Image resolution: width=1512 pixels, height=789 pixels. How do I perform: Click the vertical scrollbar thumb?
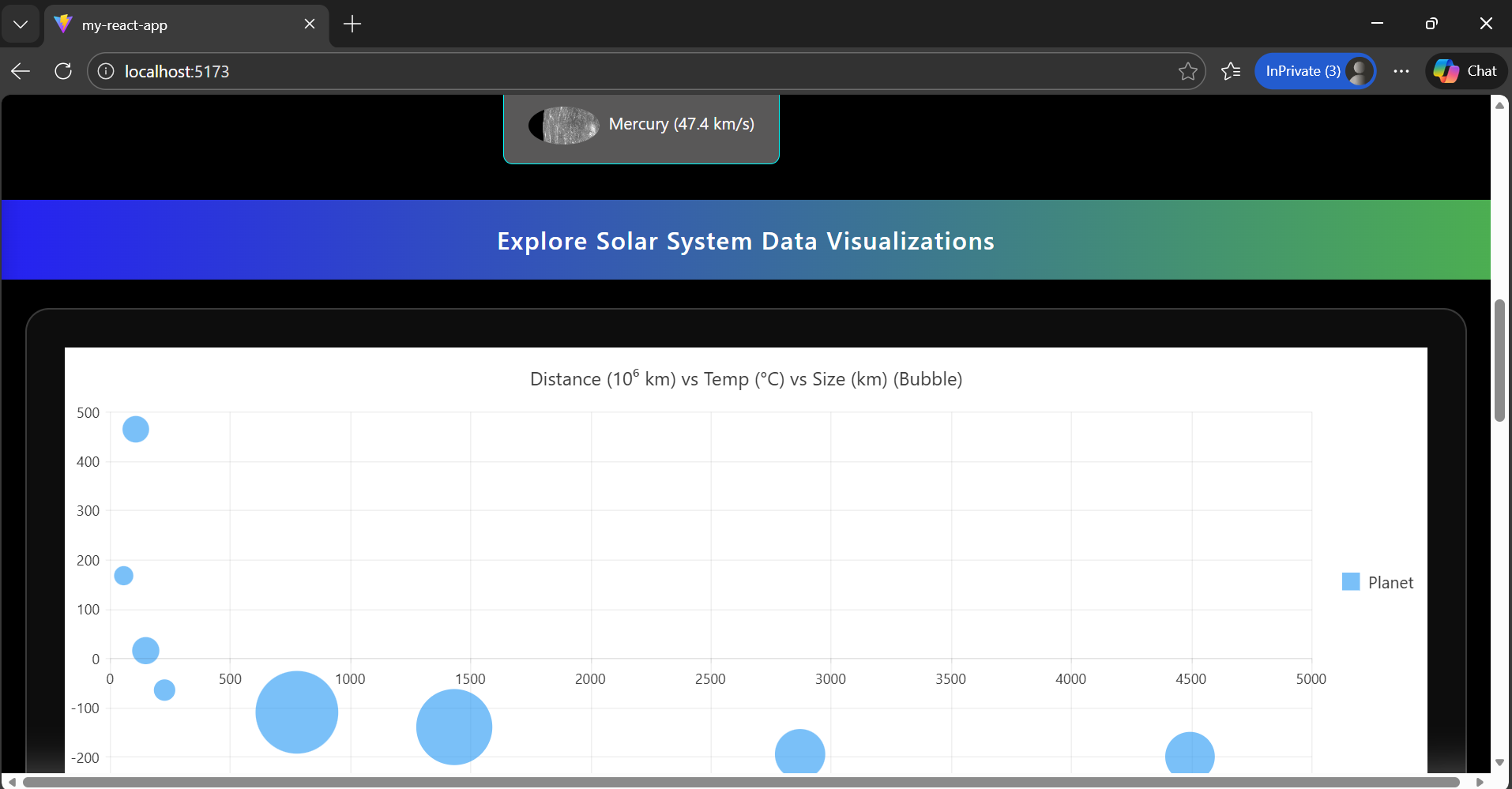(x=1499, y=360)
